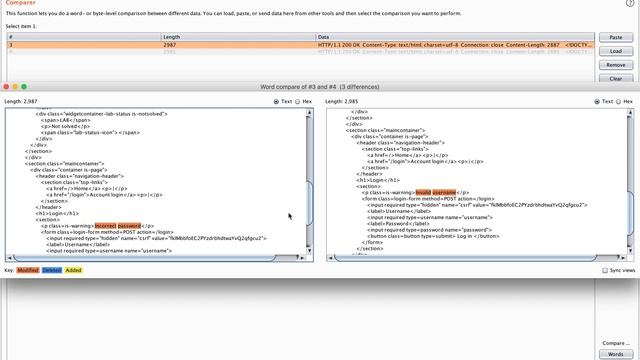640x360 pixels.
Task: Close the Word compare window (red)
Action: (x=6, y=87)
